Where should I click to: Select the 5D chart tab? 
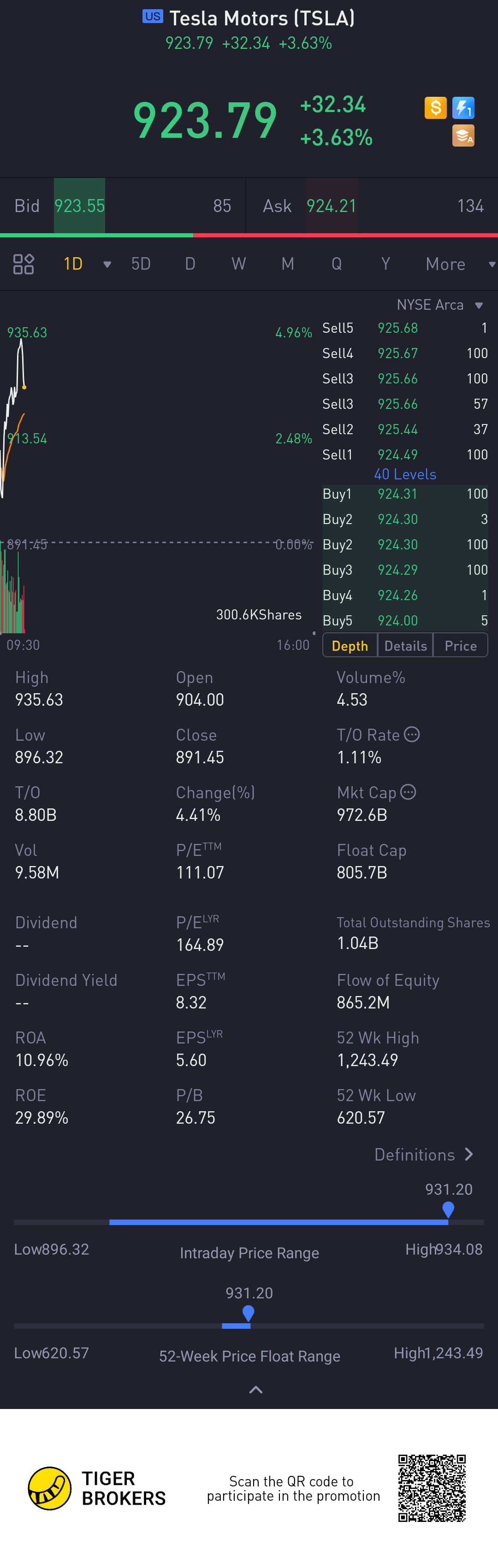(x=141, y=264)
